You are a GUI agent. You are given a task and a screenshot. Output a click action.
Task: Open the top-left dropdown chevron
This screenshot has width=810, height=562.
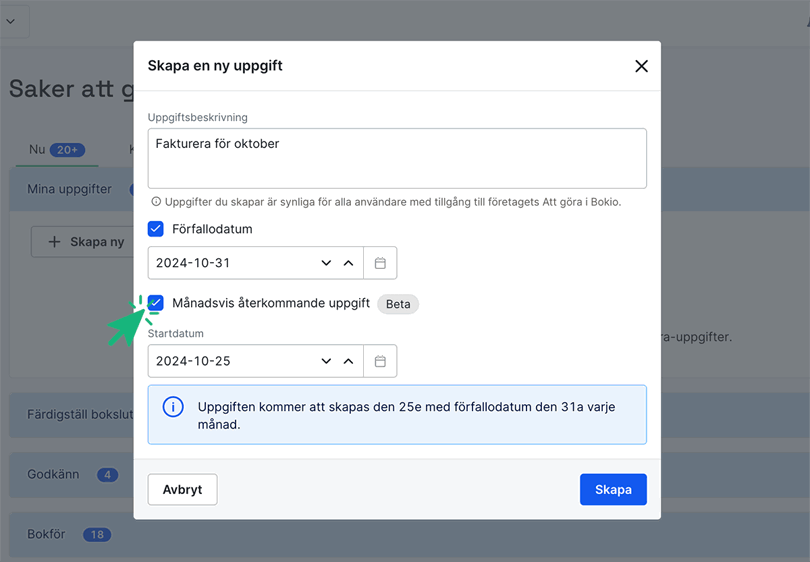tap(11, 21)
